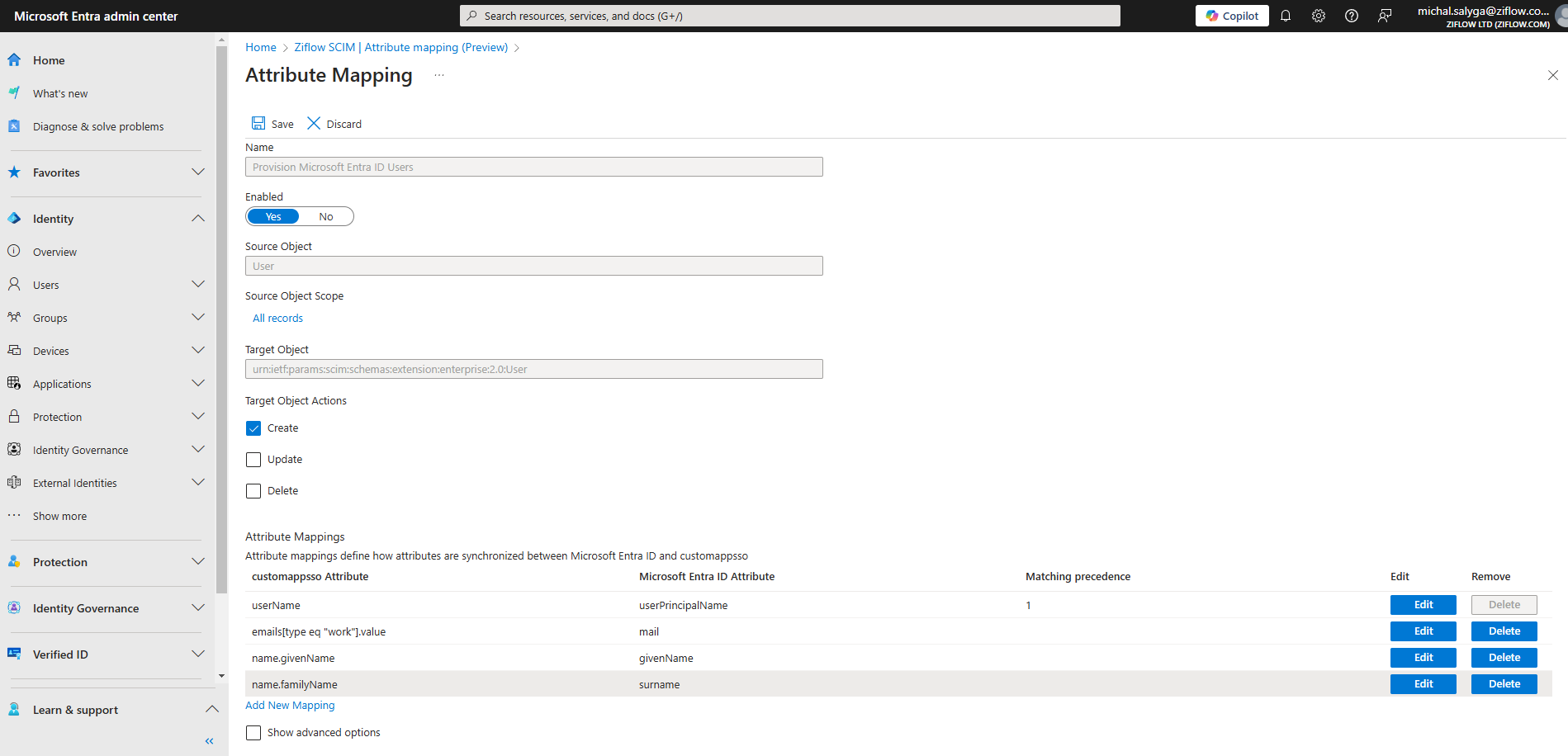Open the feedback icon in header
Screen dimensions: 1568x756
[1385, 16]
